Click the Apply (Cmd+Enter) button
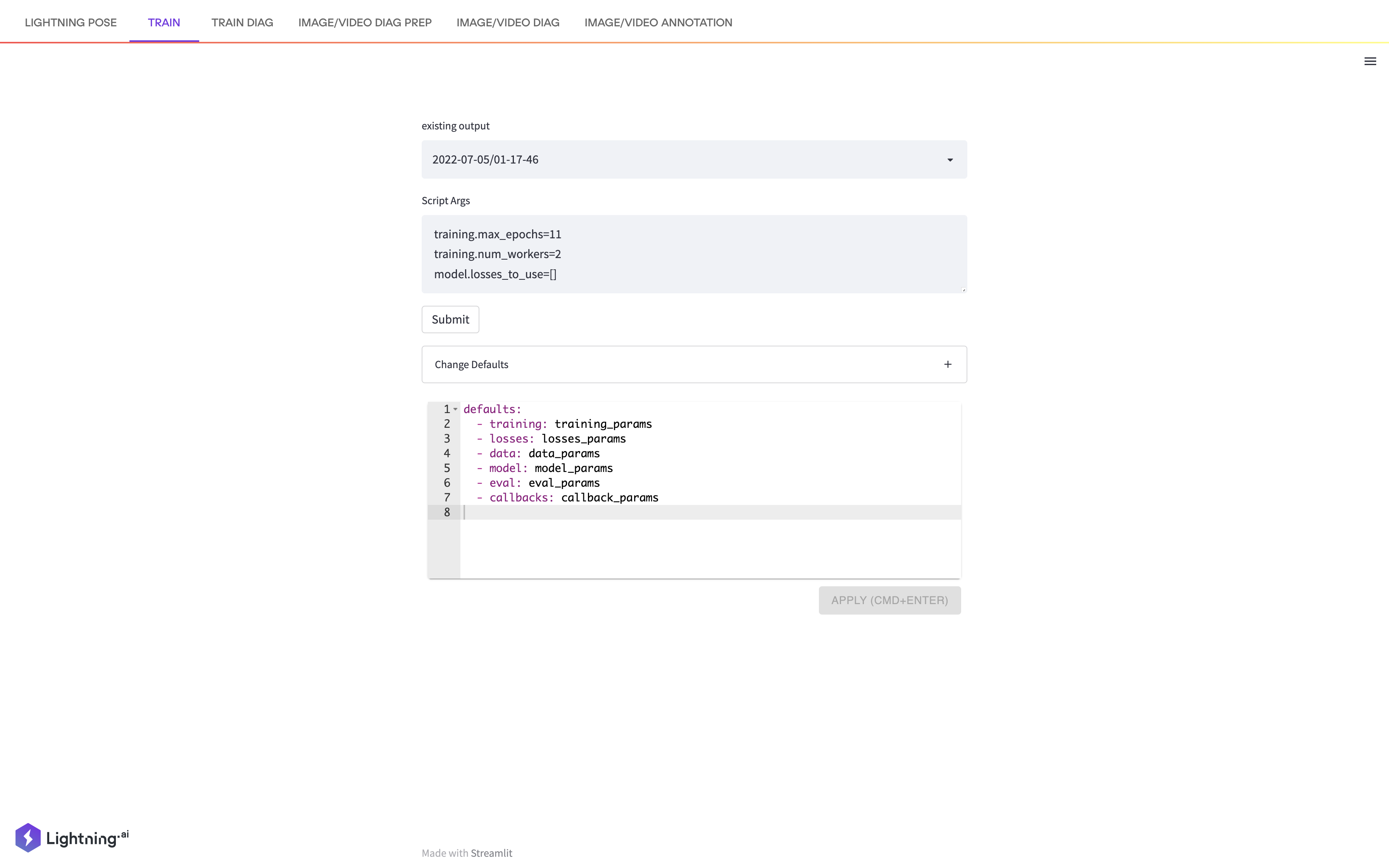This screenshot has height=868, width=1389. pyautogui.click(x=889, y=600)
